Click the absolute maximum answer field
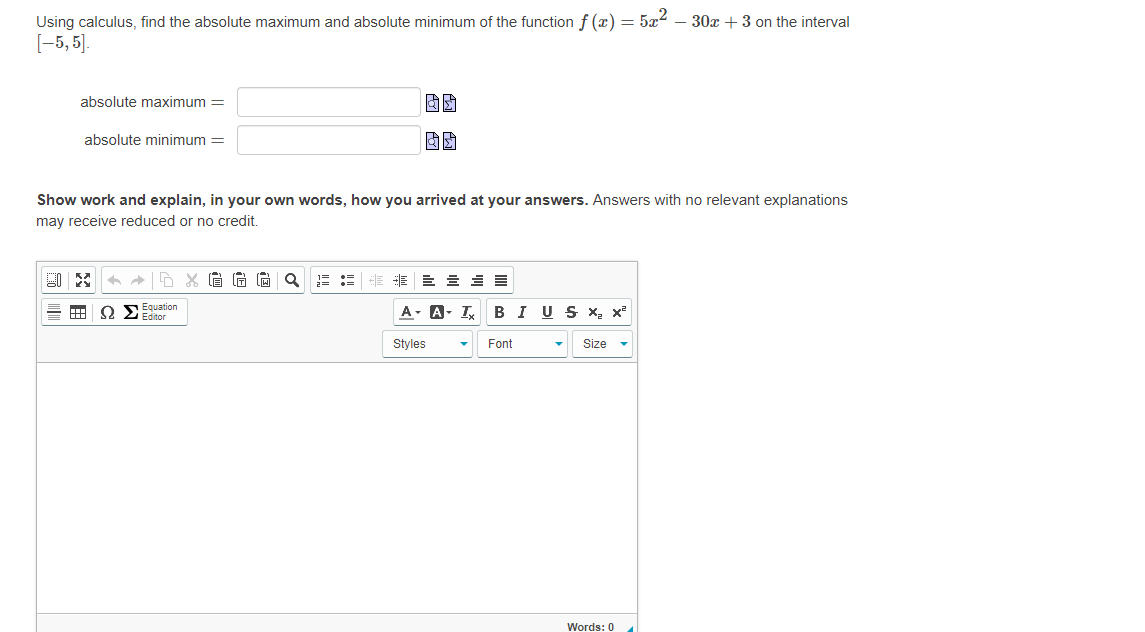 point(328,101)
